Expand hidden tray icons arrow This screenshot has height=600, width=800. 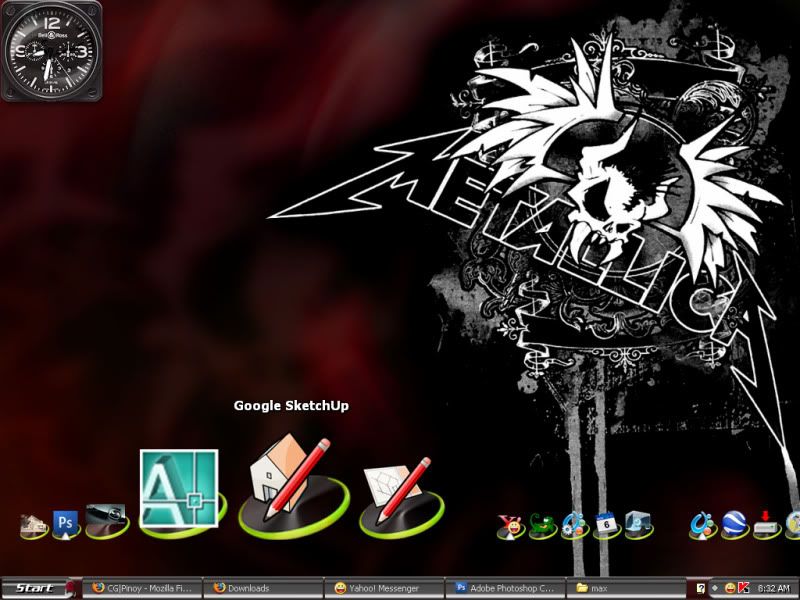715,588
